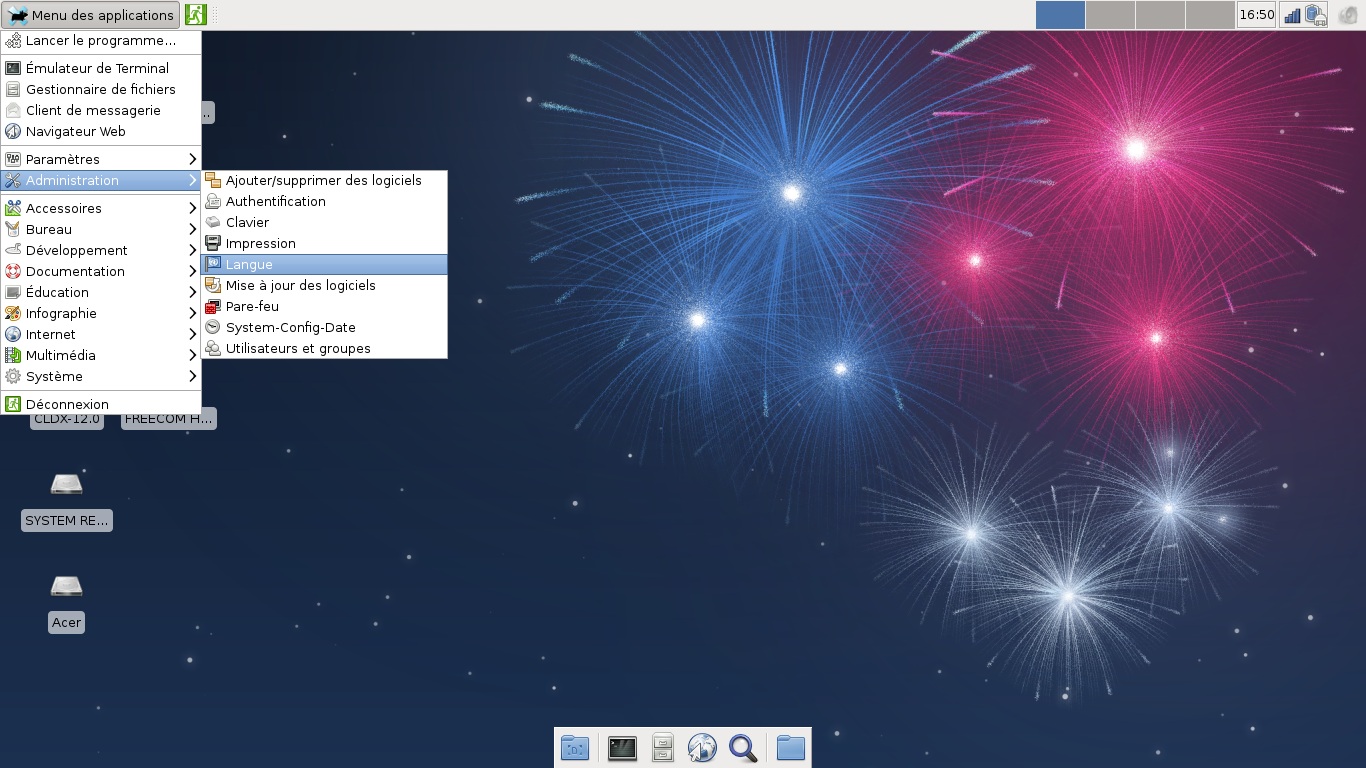Open the file cabinet icon in dock

click(x=663, y=747)
